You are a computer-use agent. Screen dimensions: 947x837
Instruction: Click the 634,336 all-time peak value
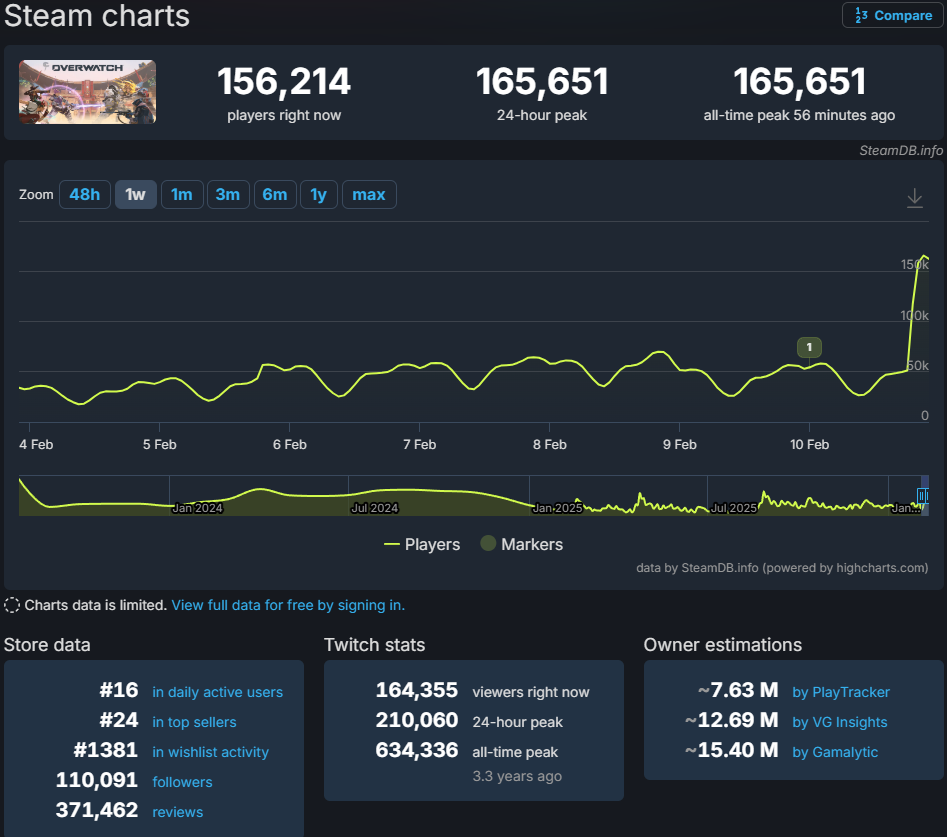click(417, 750)
